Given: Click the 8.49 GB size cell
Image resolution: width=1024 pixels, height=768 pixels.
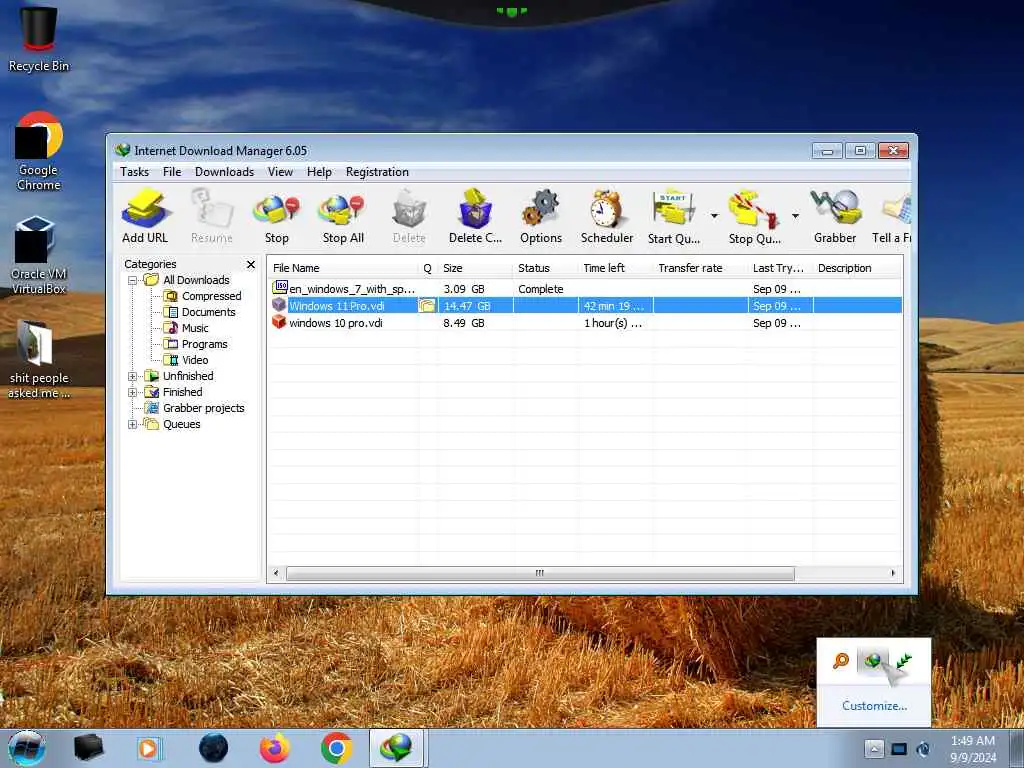Looking at the screenshot, I should tap(464, 323).
